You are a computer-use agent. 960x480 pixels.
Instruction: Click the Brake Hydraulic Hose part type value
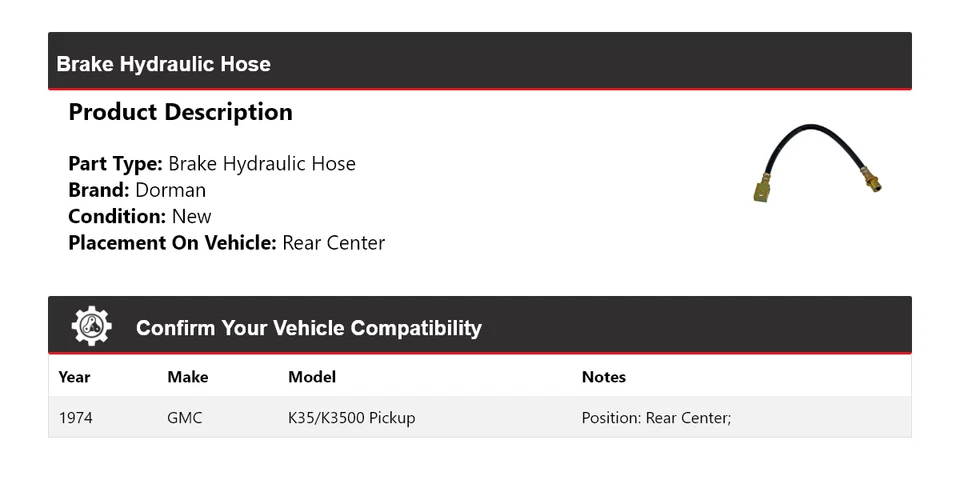tap(262, 164)
